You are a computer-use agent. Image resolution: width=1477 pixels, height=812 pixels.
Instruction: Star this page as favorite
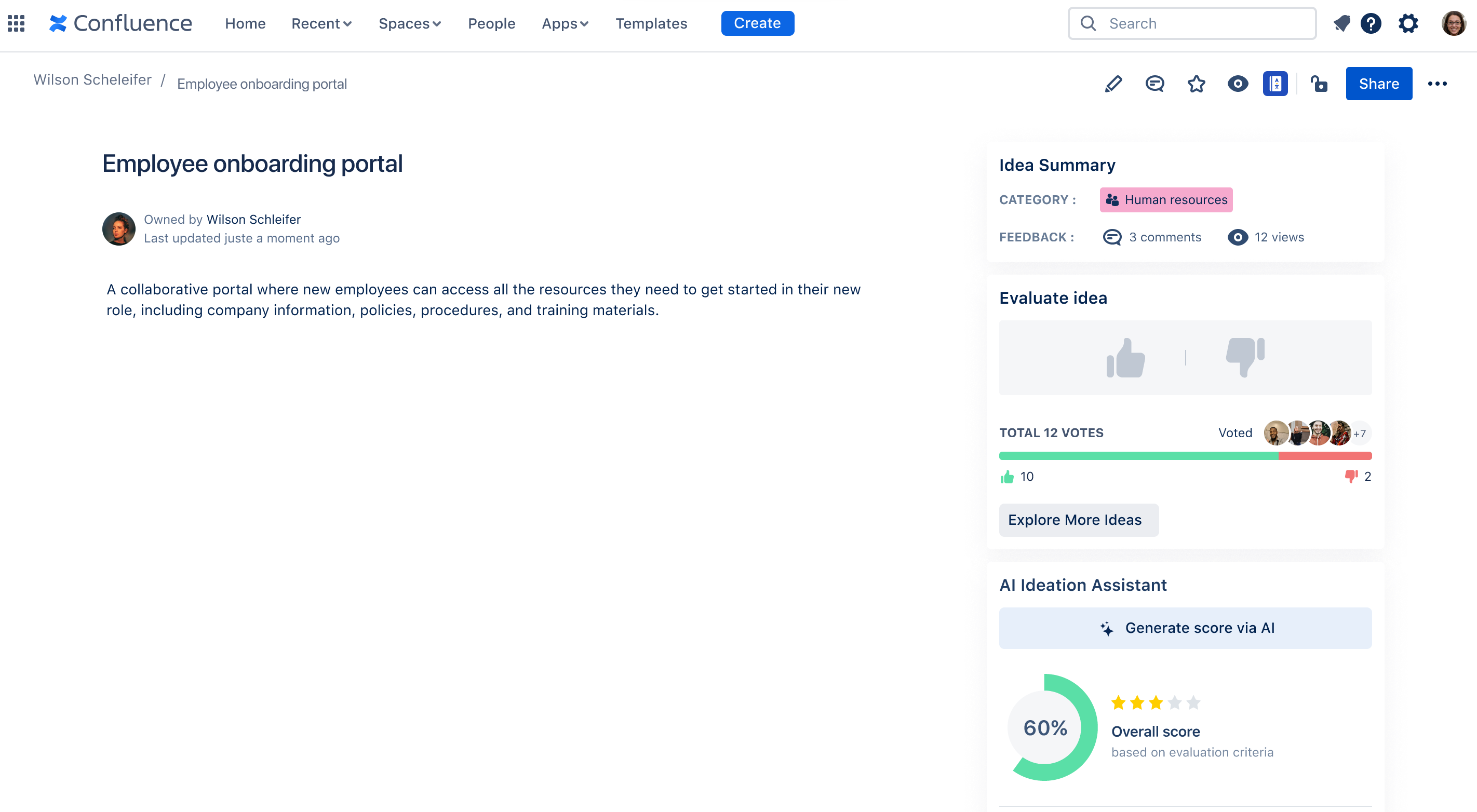pyautogui.click(x=1196, y=84)
